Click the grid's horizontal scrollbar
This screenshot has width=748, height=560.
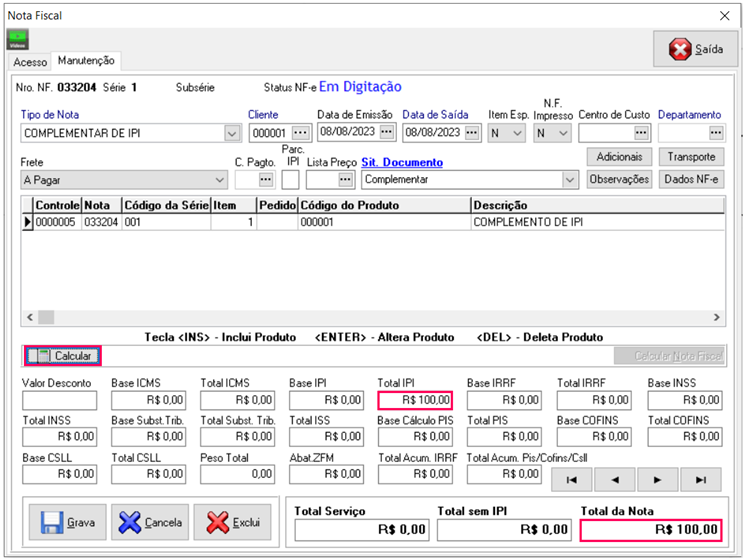370,318
